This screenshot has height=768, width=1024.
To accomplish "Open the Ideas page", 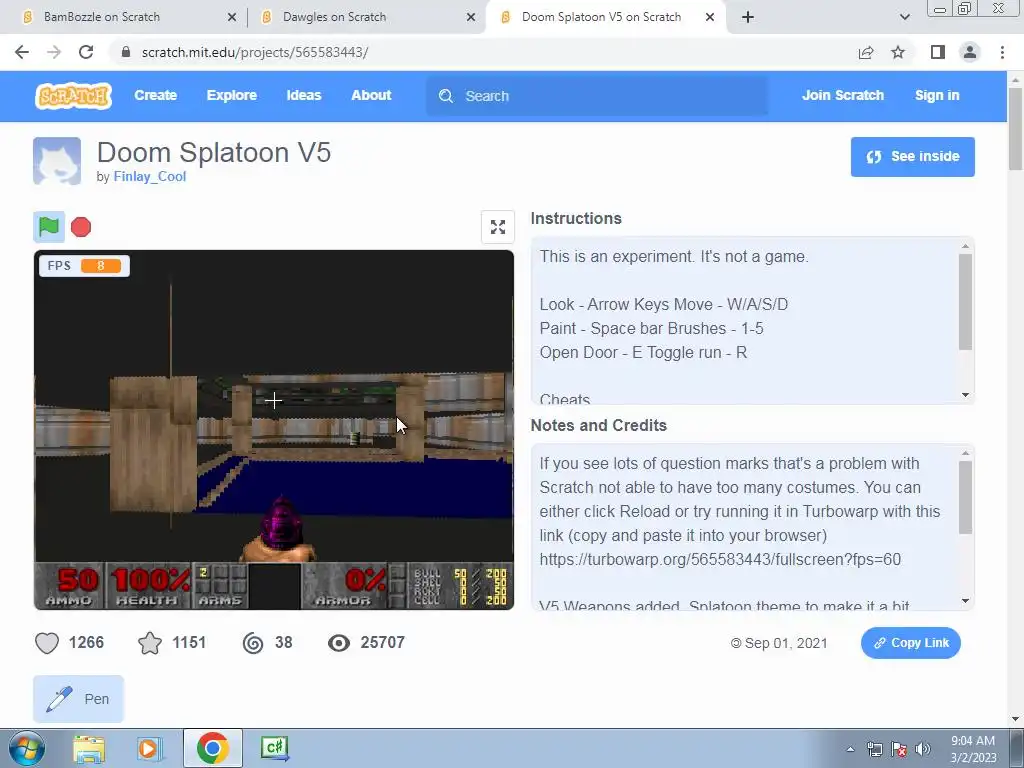I will (x=304, y=95).
